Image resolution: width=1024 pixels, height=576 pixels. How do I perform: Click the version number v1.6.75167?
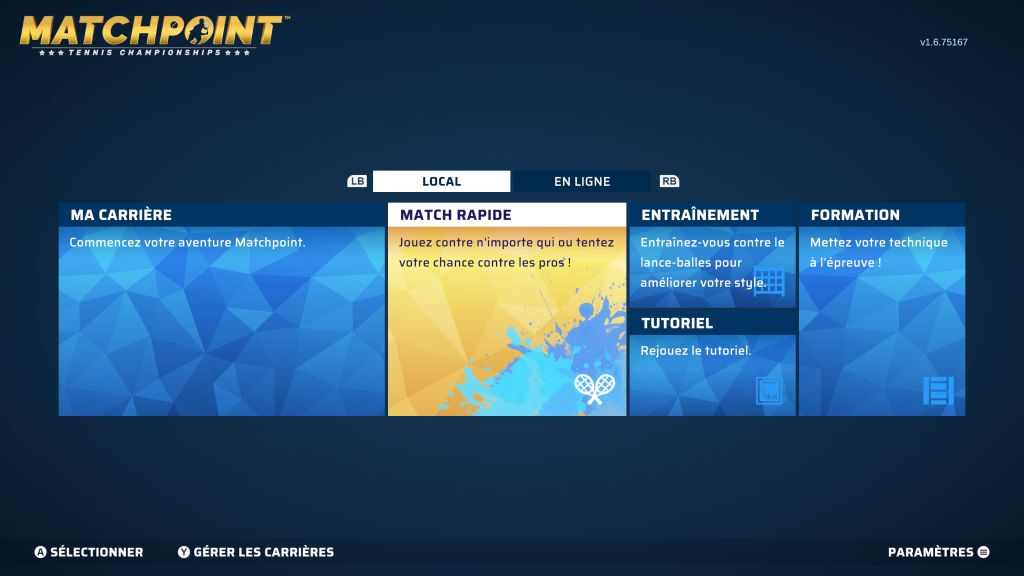pyautogui.click(x=944, y=42)
